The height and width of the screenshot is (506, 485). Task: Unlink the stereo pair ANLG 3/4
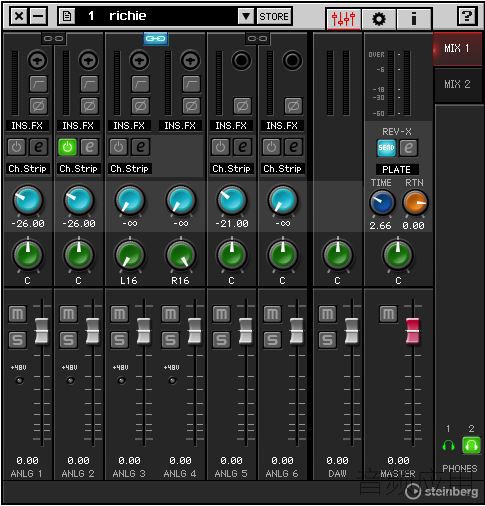coord(155,39)
